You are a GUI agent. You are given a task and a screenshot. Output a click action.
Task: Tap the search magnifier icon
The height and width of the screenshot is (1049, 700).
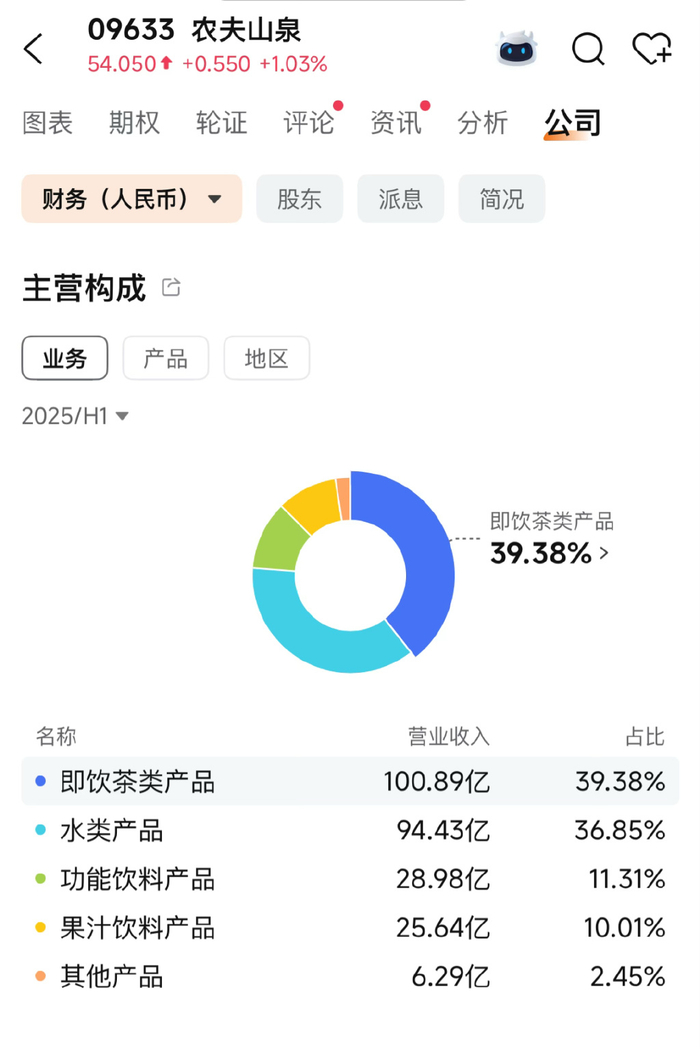pyautogui.click(x=588, y=48)
